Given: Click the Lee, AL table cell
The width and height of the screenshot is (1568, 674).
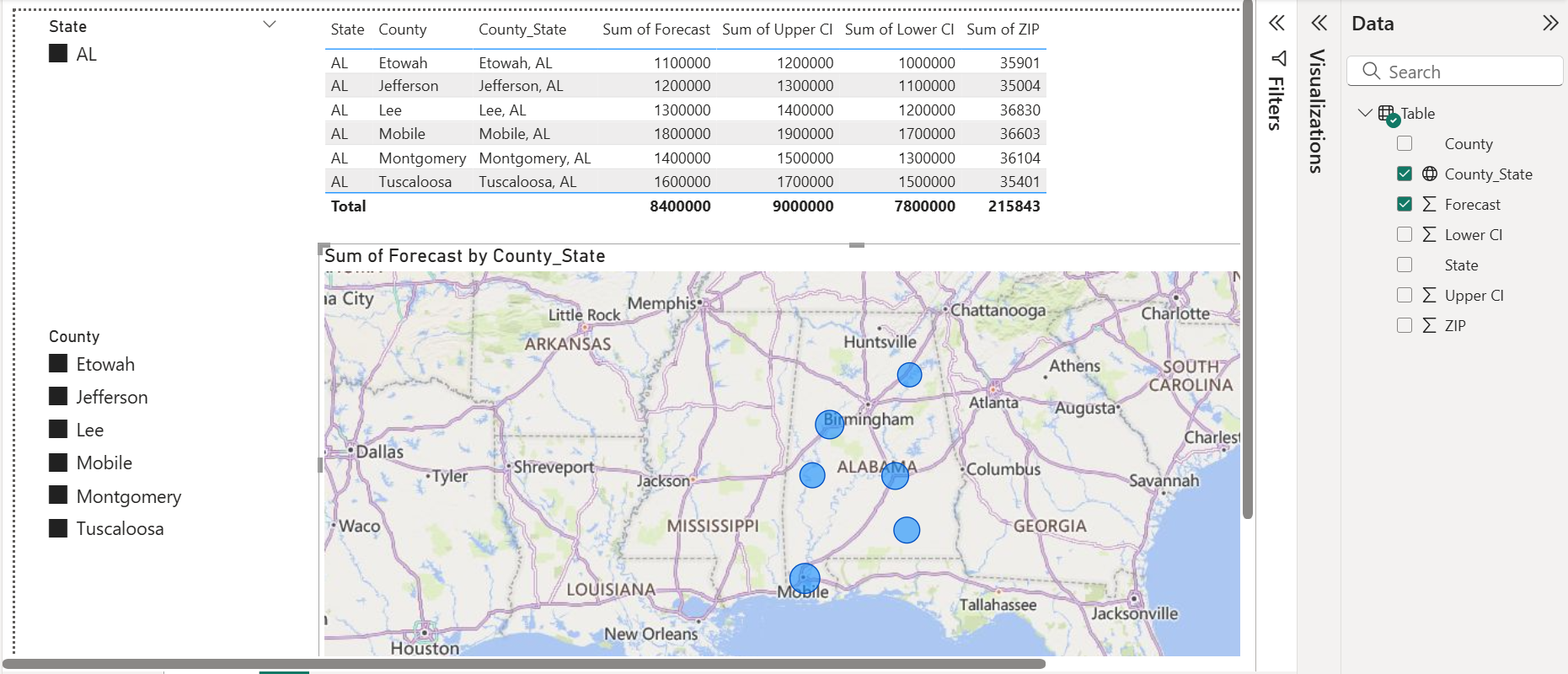Looking at the screenshot, I should tap(502, 110).
